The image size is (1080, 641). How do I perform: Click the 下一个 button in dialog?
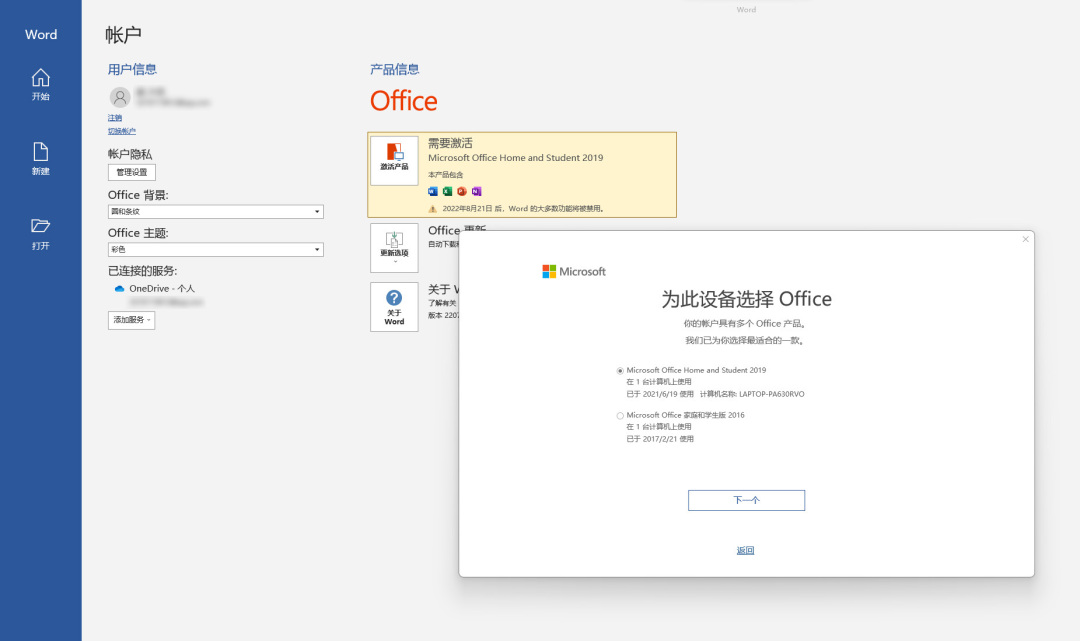746,501
